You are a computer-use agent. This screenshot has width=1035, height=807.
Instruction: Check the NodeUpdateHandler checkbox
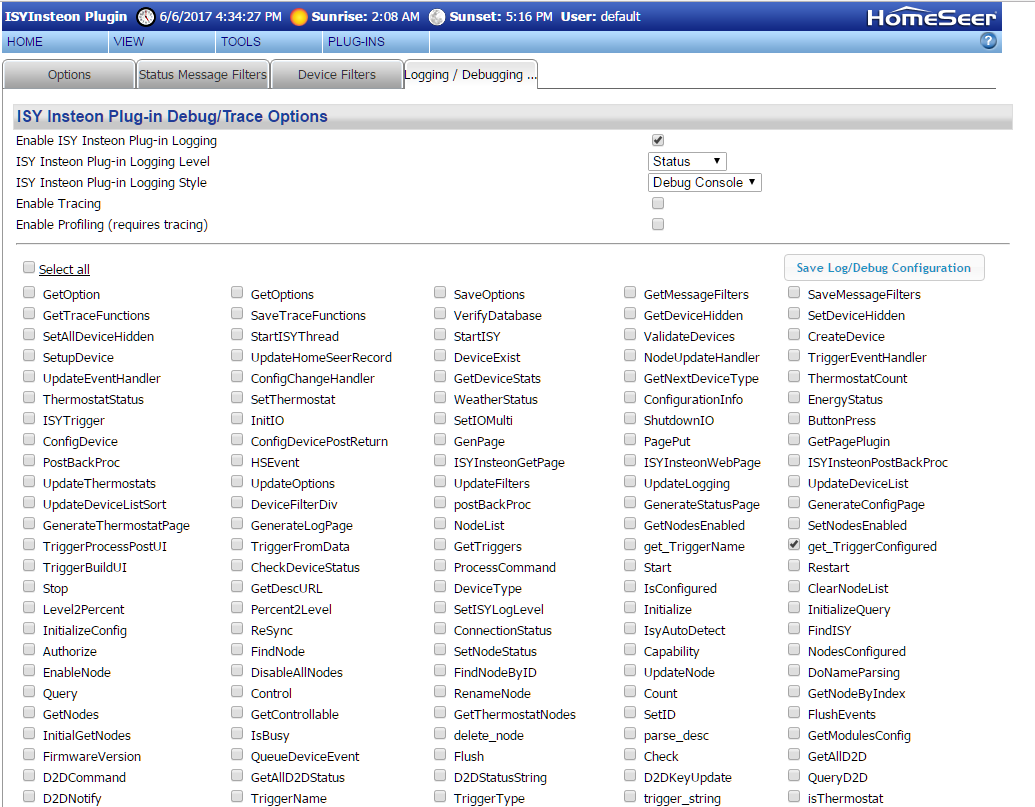630,356
